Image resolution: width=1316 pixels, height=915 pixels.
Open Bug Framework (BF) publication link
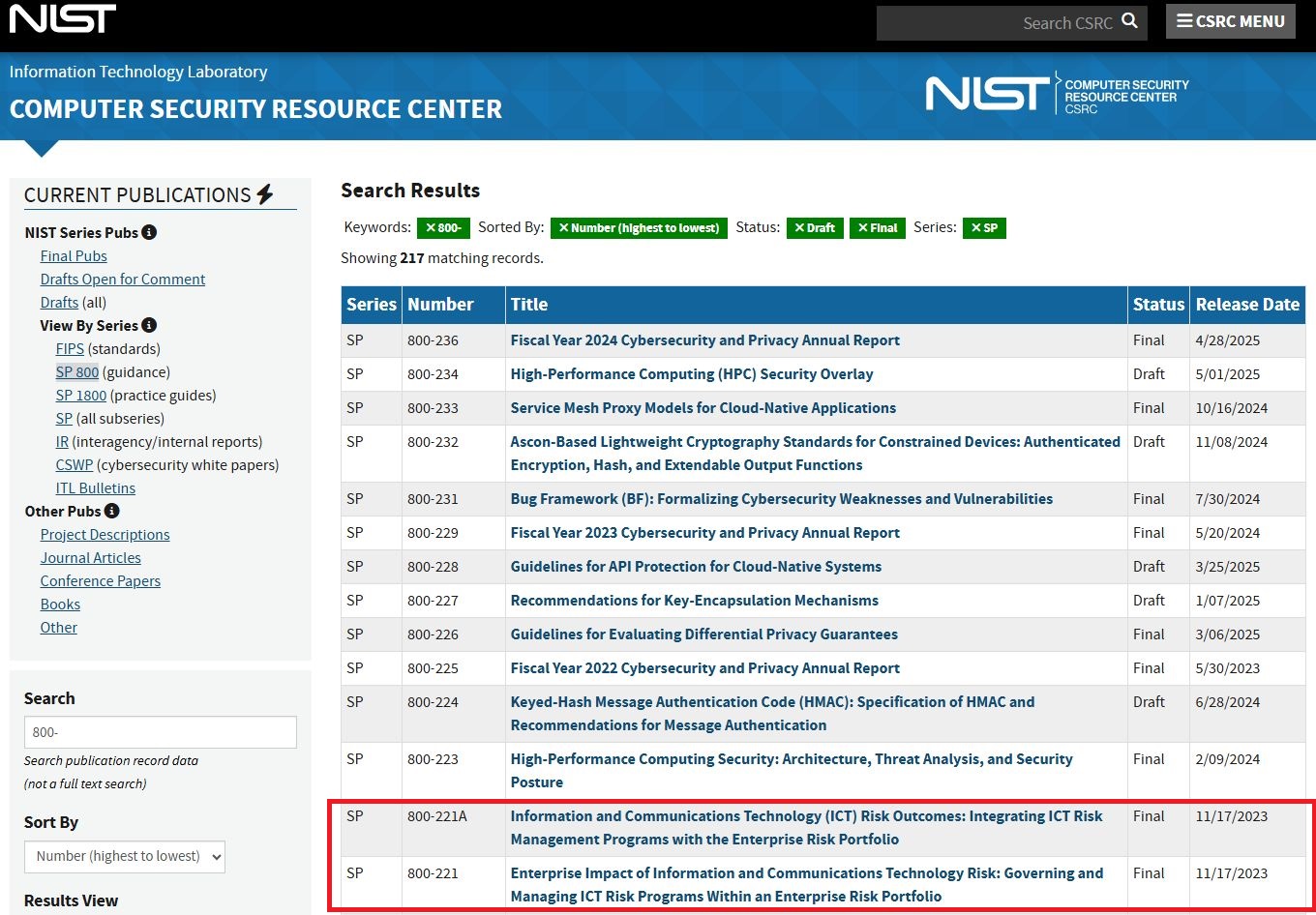point(782,499)
